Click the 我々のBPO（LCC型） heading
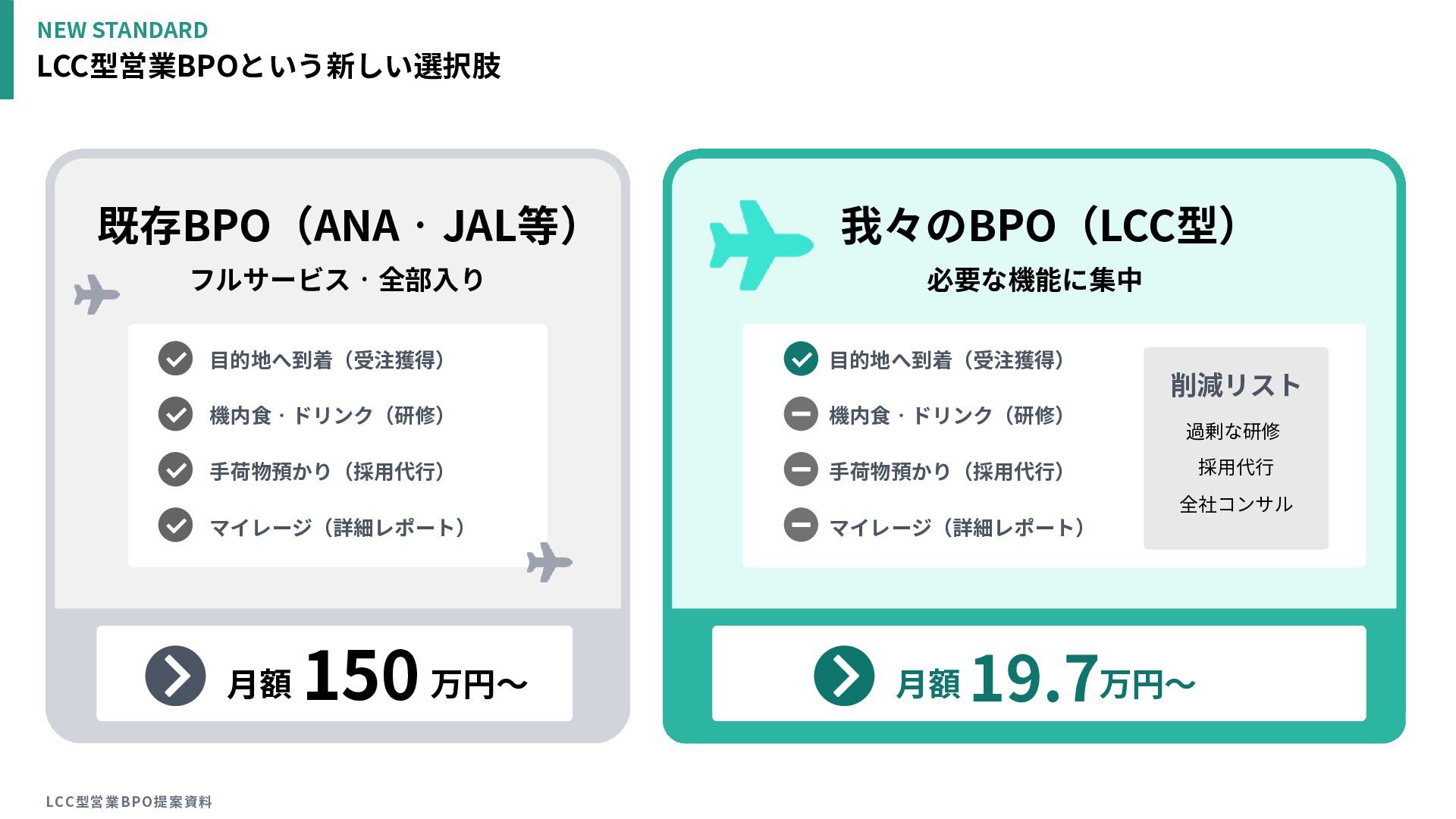The image size is (1456, 819). pyautogui.click(x=1039, y=226)
